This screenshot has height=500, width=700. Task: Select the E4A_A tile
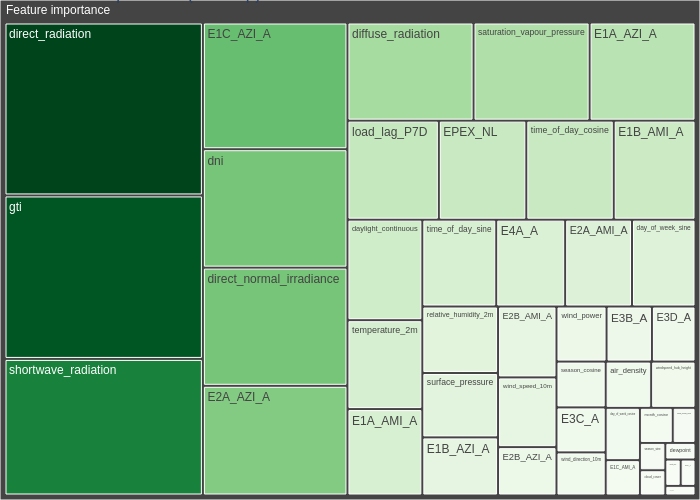[530, 263]
